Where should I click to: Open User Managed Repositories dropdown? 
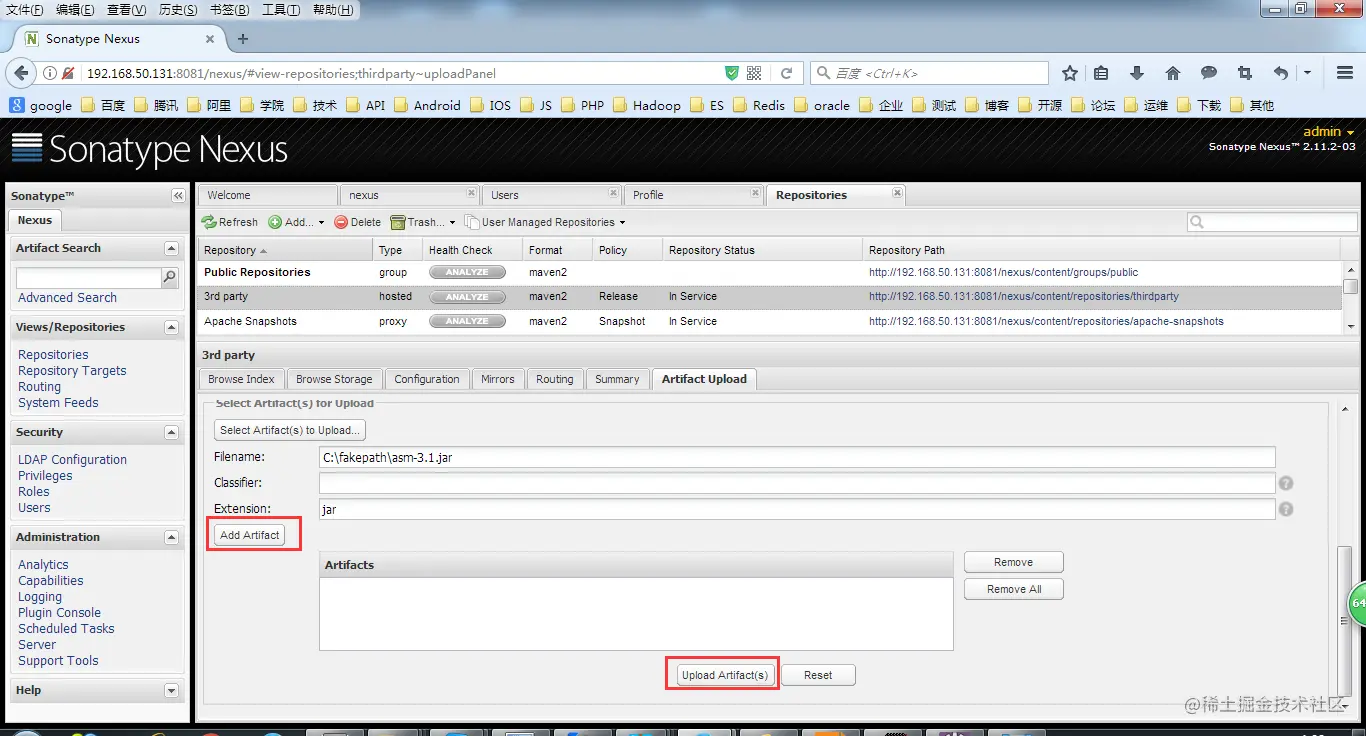point(545,222)
